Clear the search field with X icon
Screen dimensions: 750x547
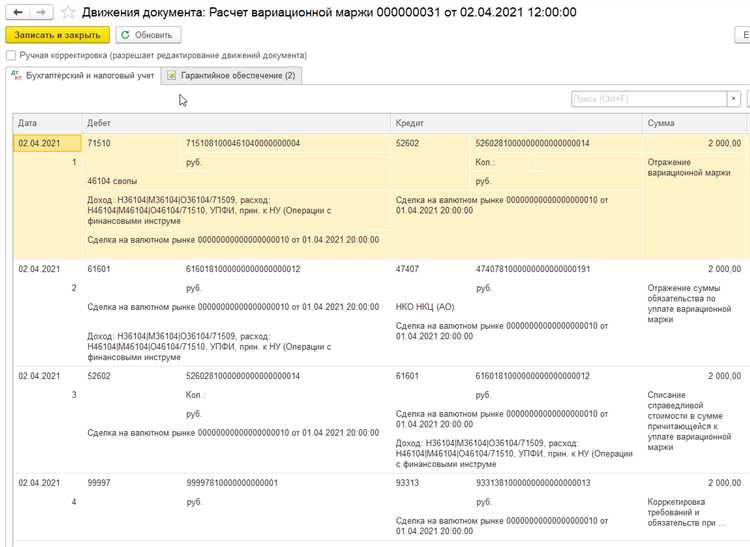click(x=734, y=99)
